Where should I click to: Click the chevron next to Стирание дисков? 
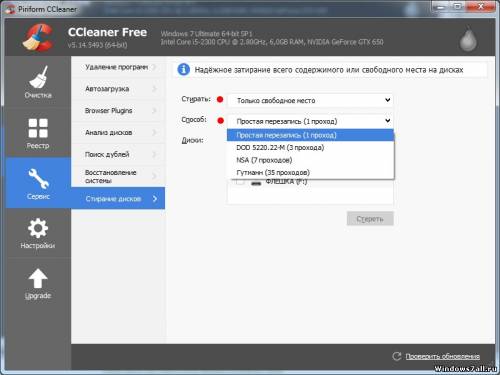(x=155, y=199)
